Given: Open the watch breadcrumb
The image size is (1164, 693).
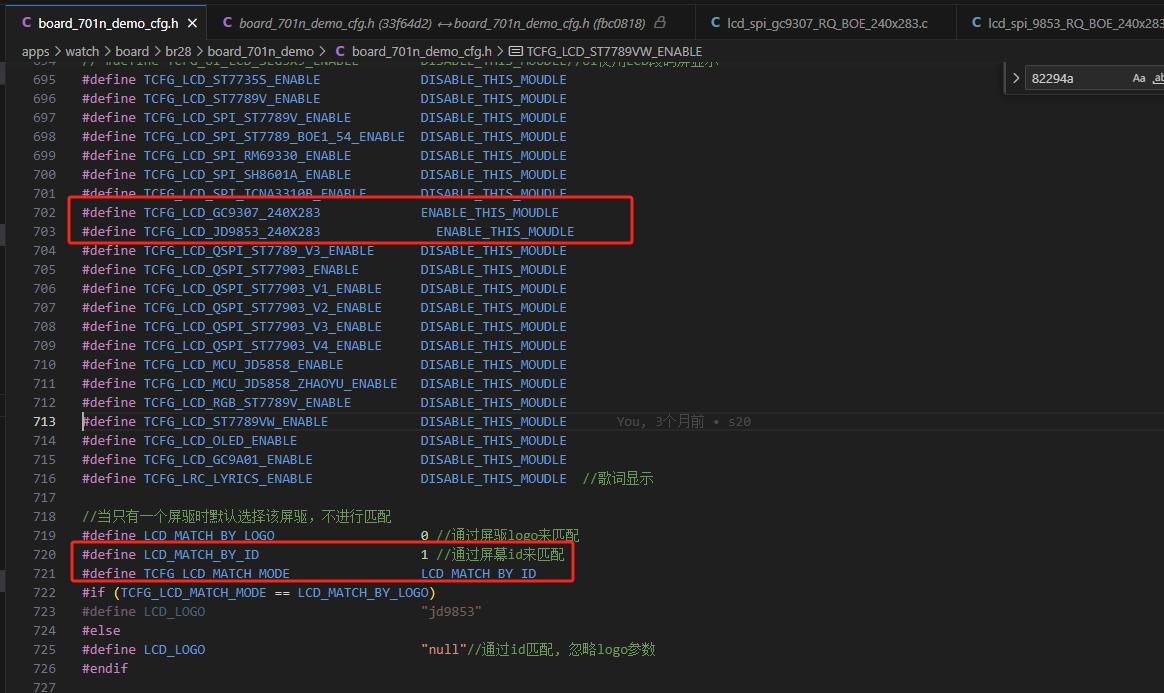Looking at the screenshot, I should [82, 51].
